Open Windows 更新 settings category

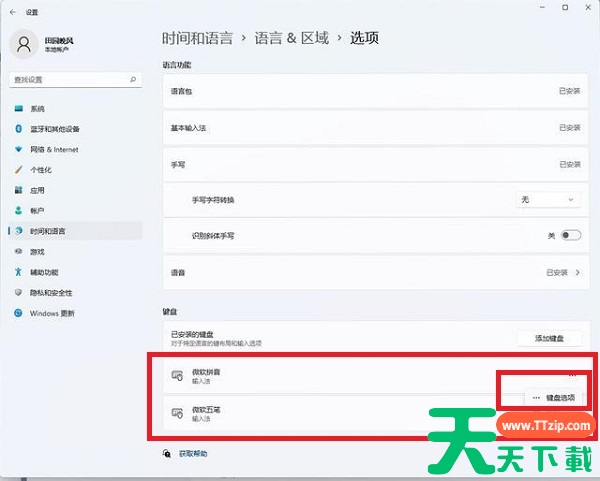coord(75,313)
